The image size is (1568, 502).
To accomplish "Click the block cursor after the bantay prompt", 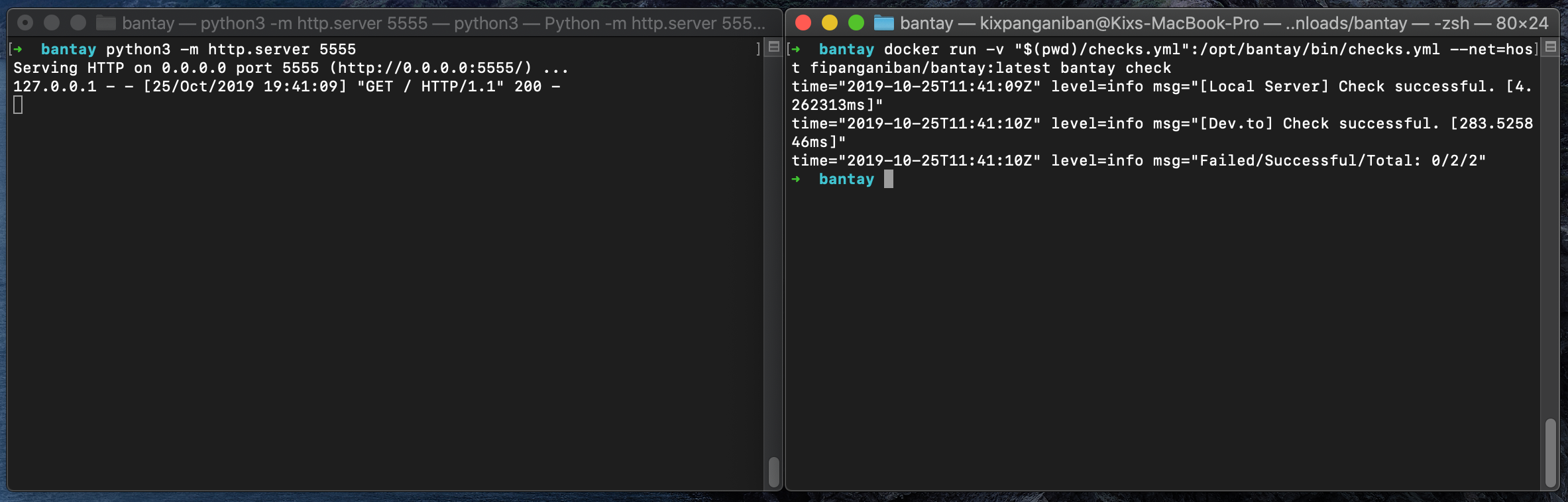I will pos(889,179).
